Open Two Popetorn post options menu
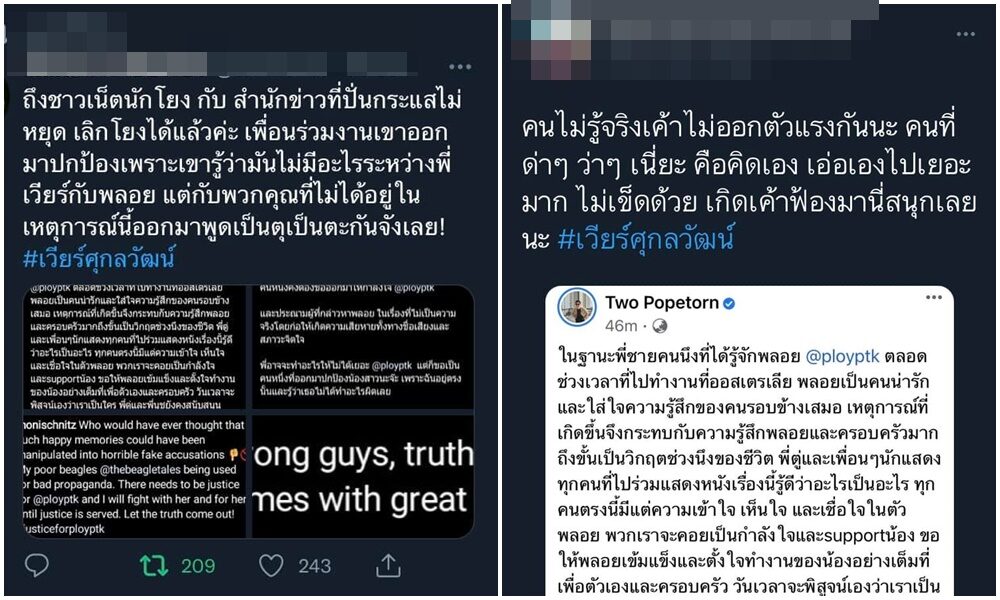The image size is (1000, 600). (934, 297)
